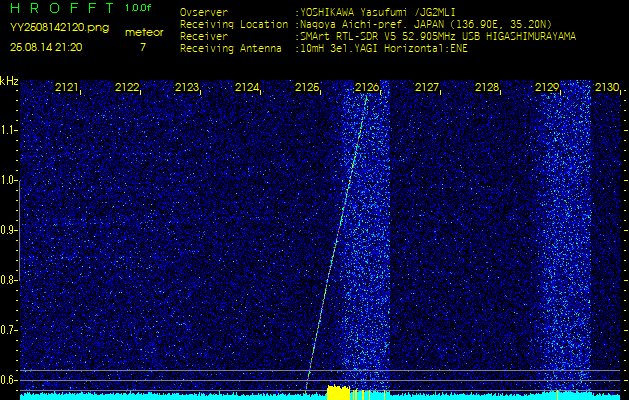Click time marker 2126
The height and width of the screenshot is (400, 629).
[x=367, y=87]
